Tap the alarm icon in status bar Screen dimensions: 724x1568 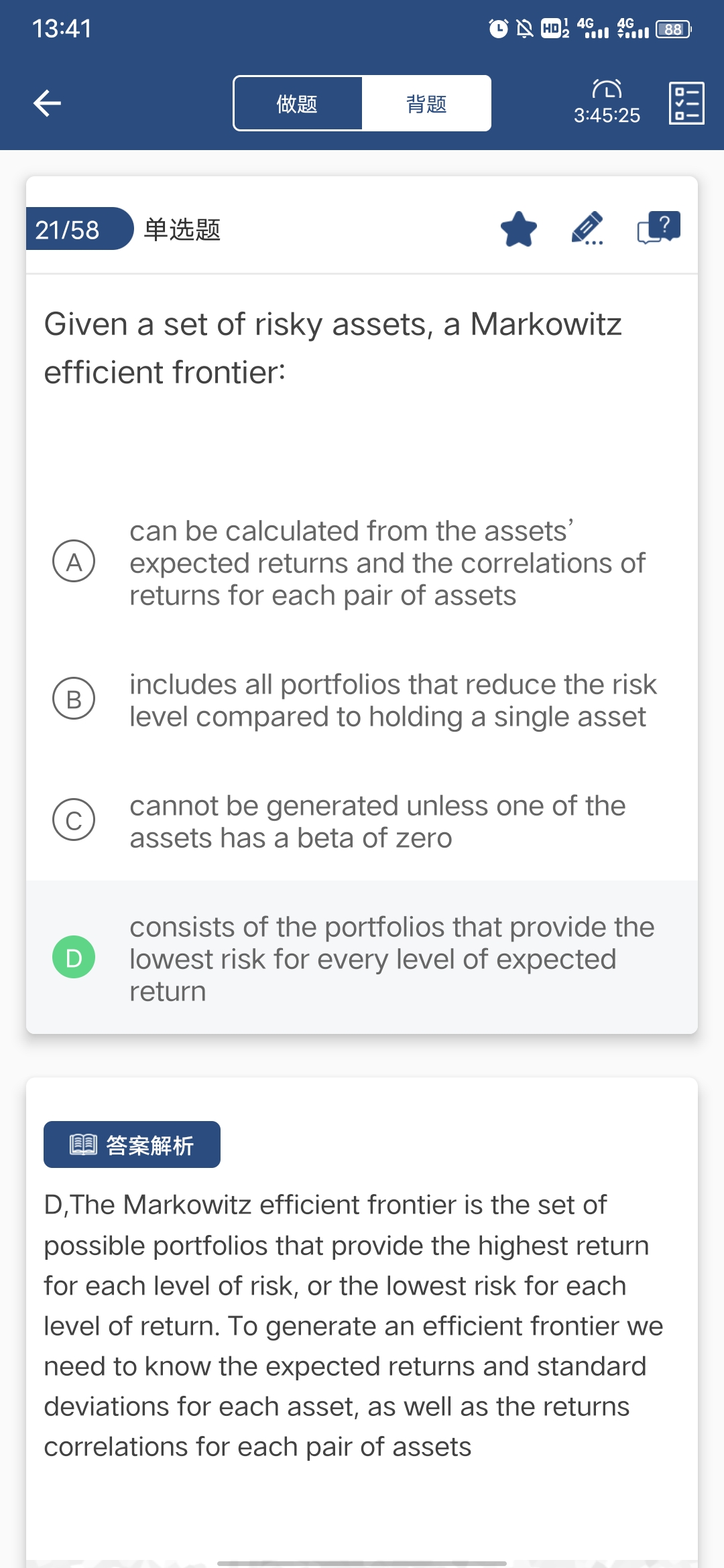pos(498,29)
